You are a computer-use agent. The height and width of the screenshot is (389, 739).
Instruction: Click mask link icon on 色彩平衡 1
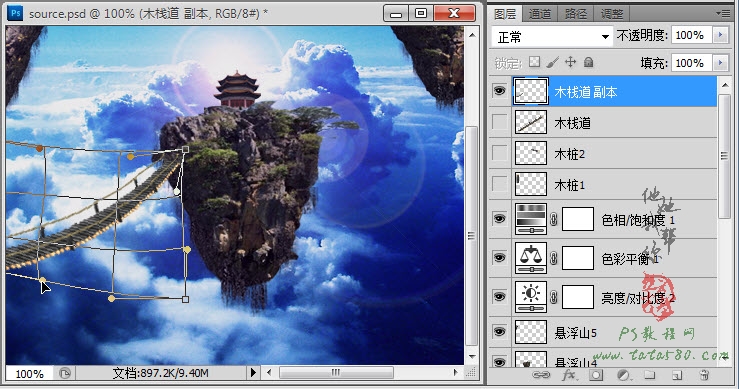coord(554,258)
